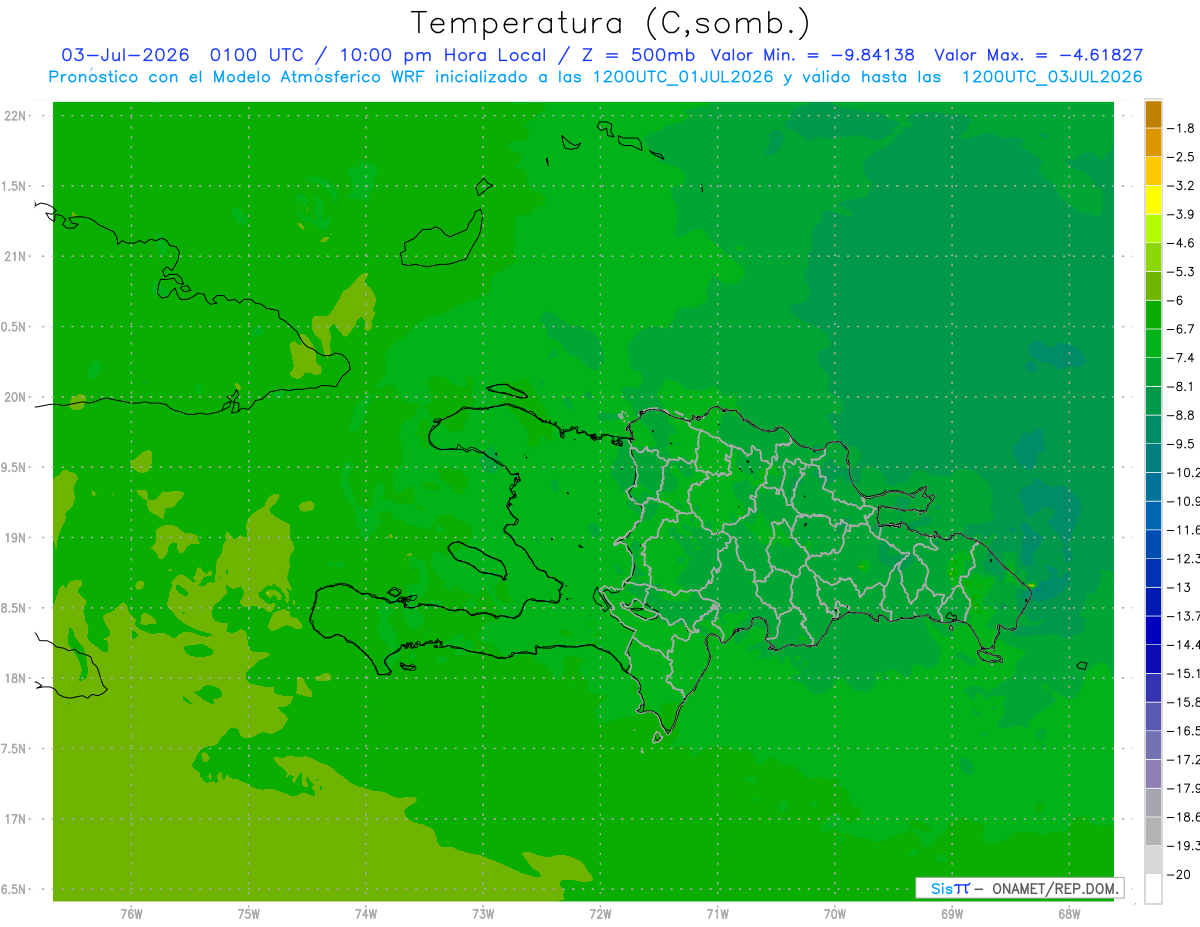
Task: Click the "-15.1" colorbar value
Action: [1183, 673]
